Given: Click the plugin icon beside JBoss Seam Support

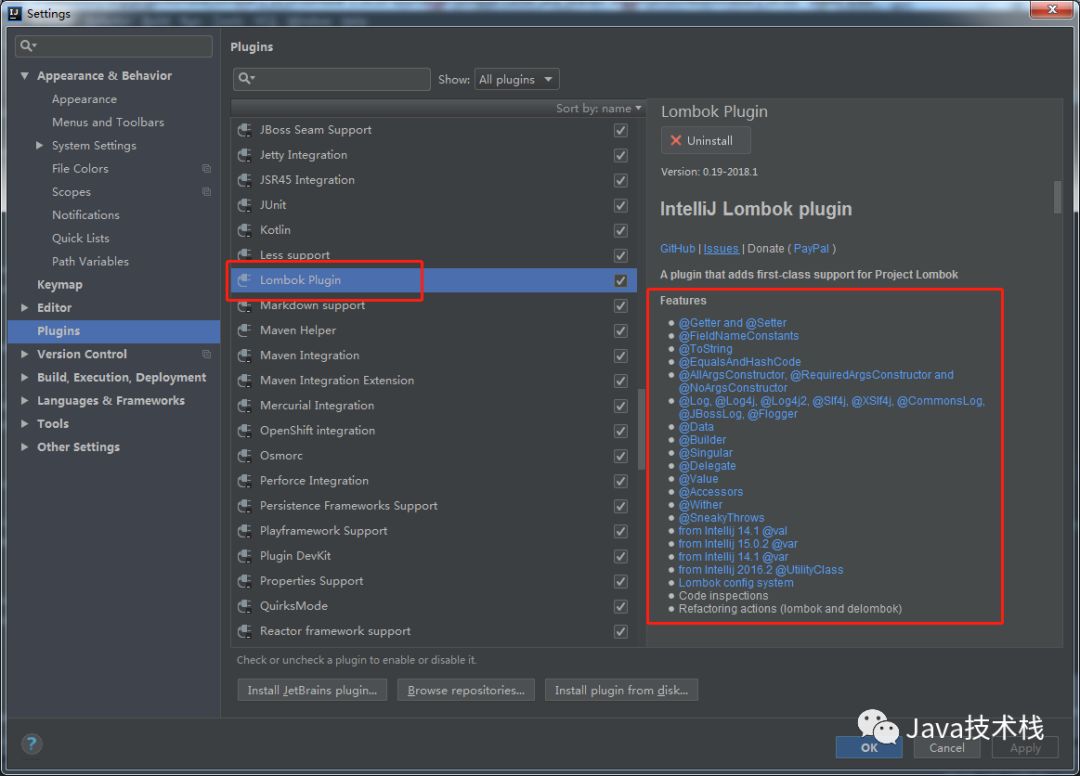Looking at the screenshot, I should 245,130.
